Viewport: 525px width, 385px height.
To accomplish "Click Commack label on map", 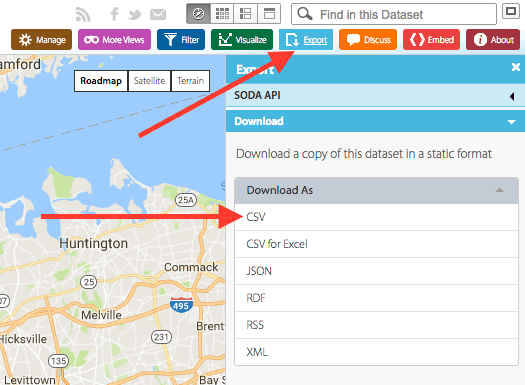I will click(x=191, y=267).
